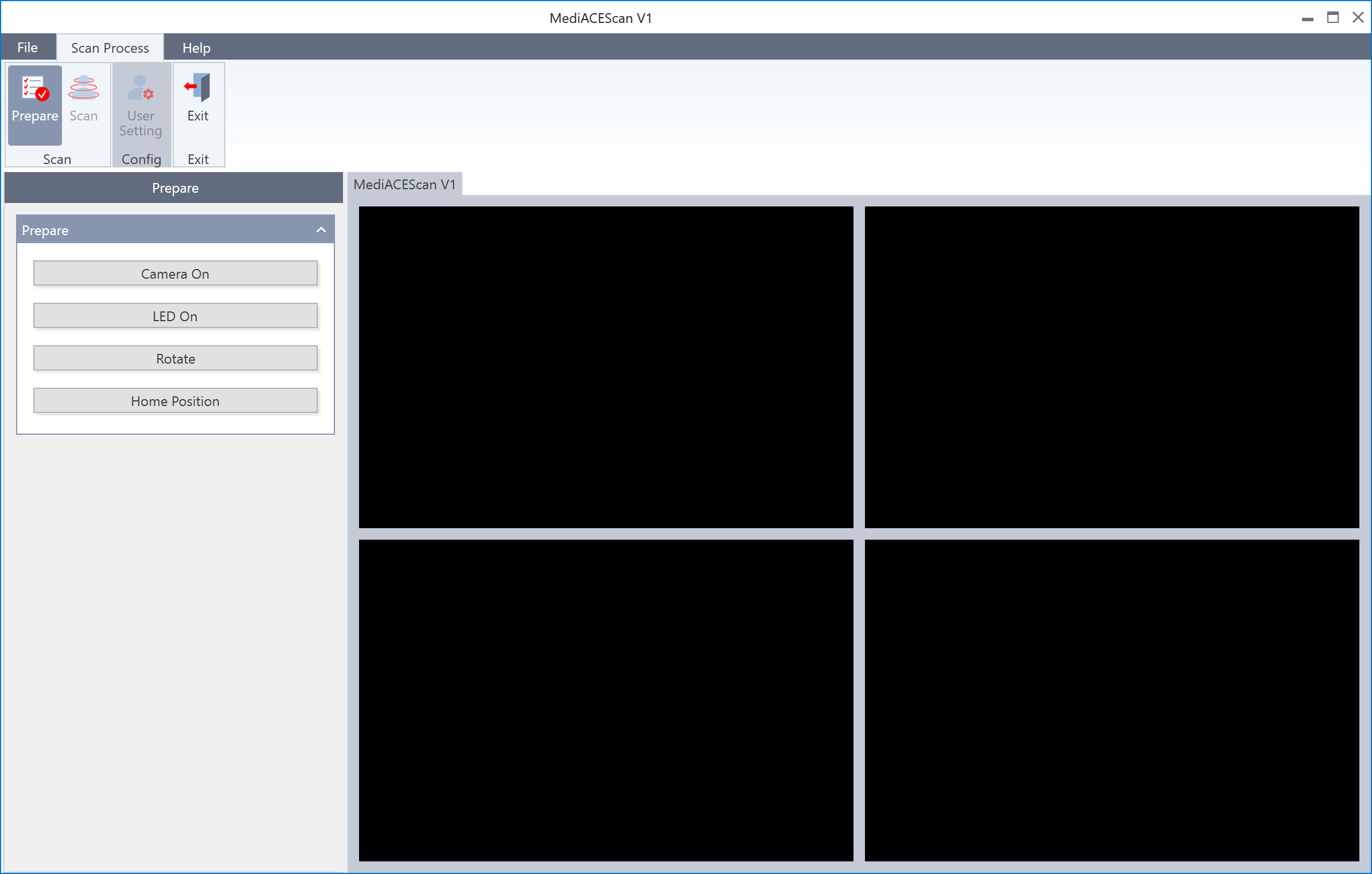1372x874 pixels.
Task: Click the Rotate button
Action: 176,358
